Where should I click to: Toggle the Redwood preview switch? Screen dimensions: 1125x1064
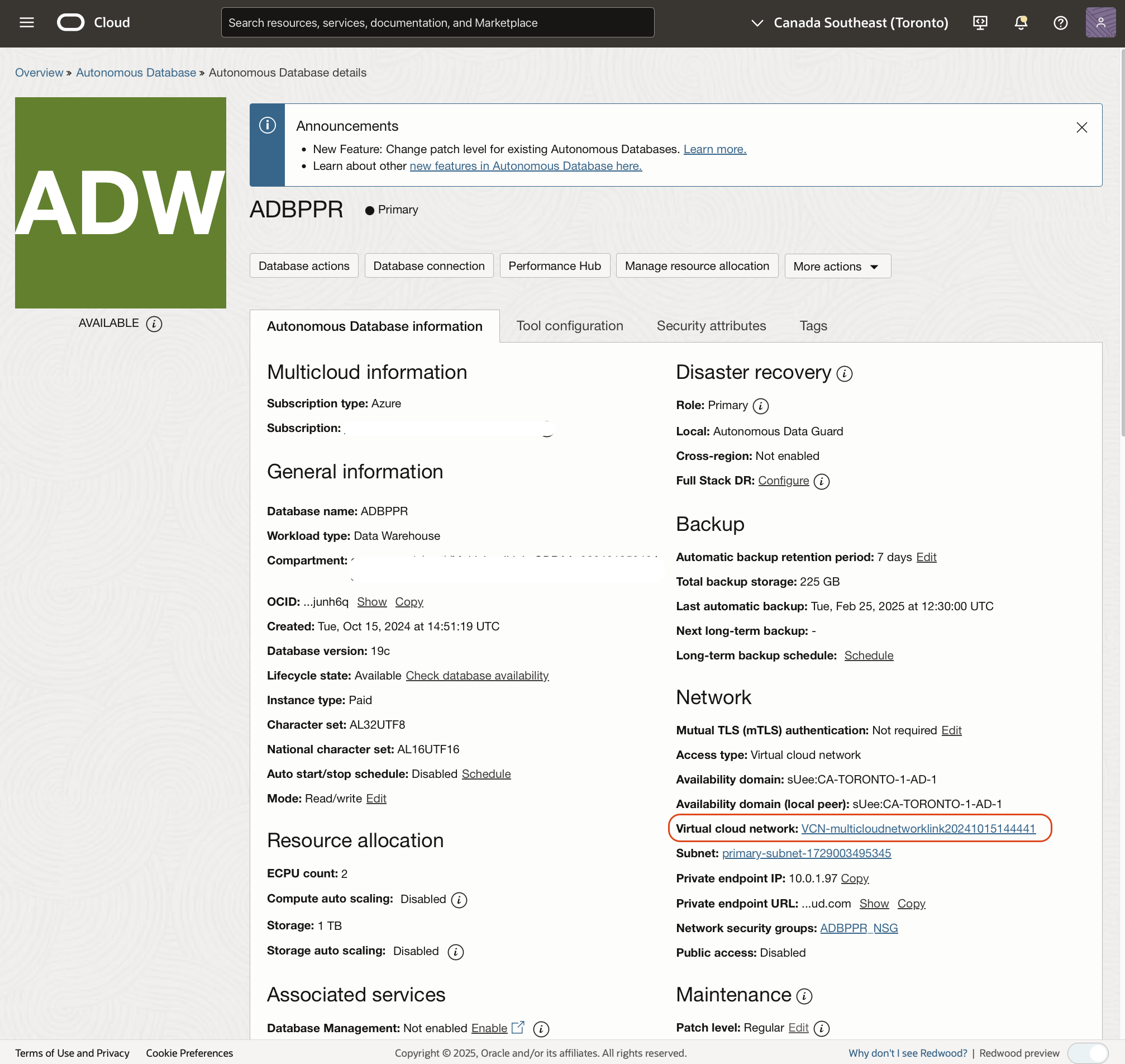pos(1088,1053)
